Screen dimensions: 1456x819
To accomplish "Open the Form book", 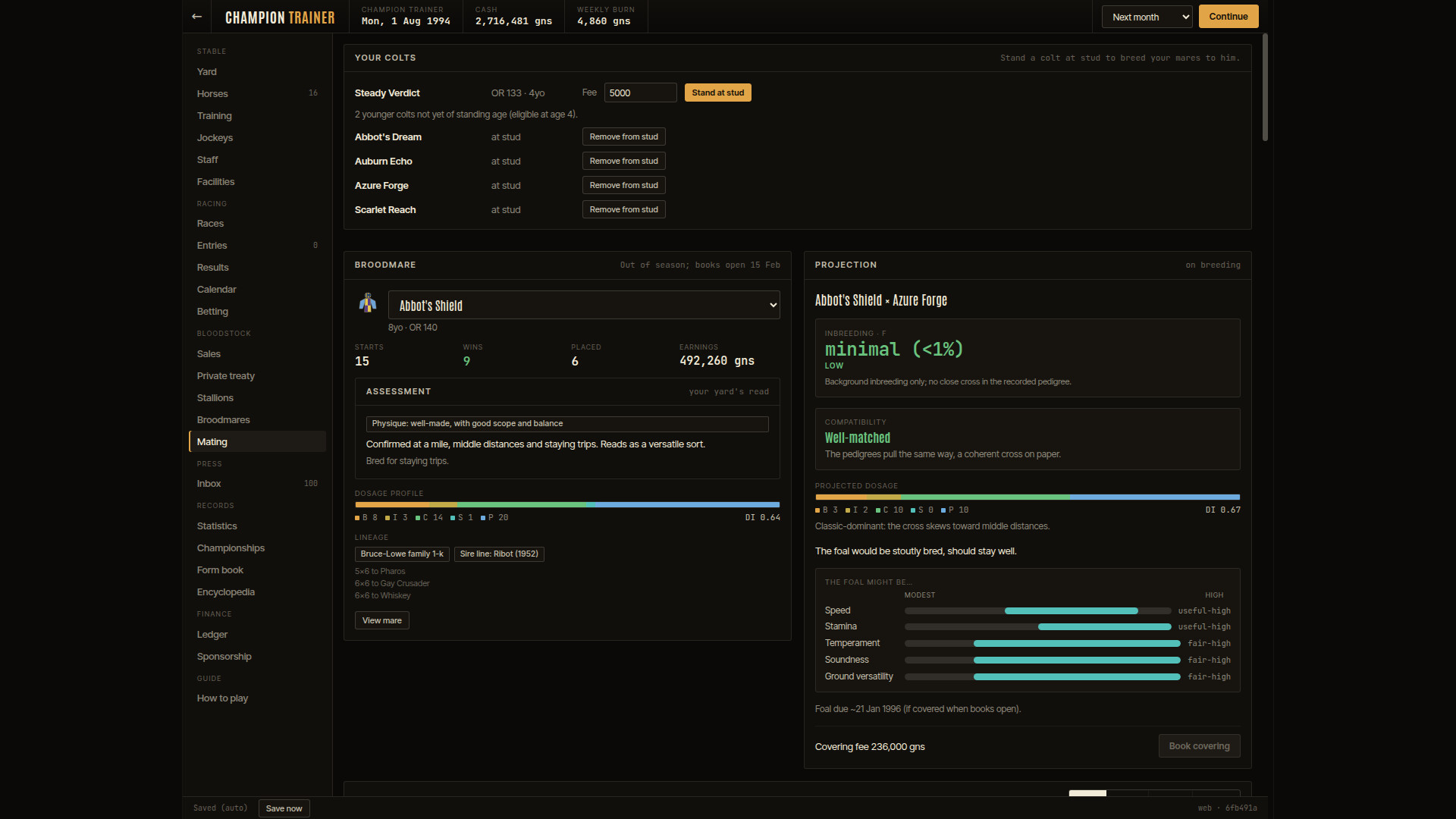I will pyautogui.click(x=257, y=570).
